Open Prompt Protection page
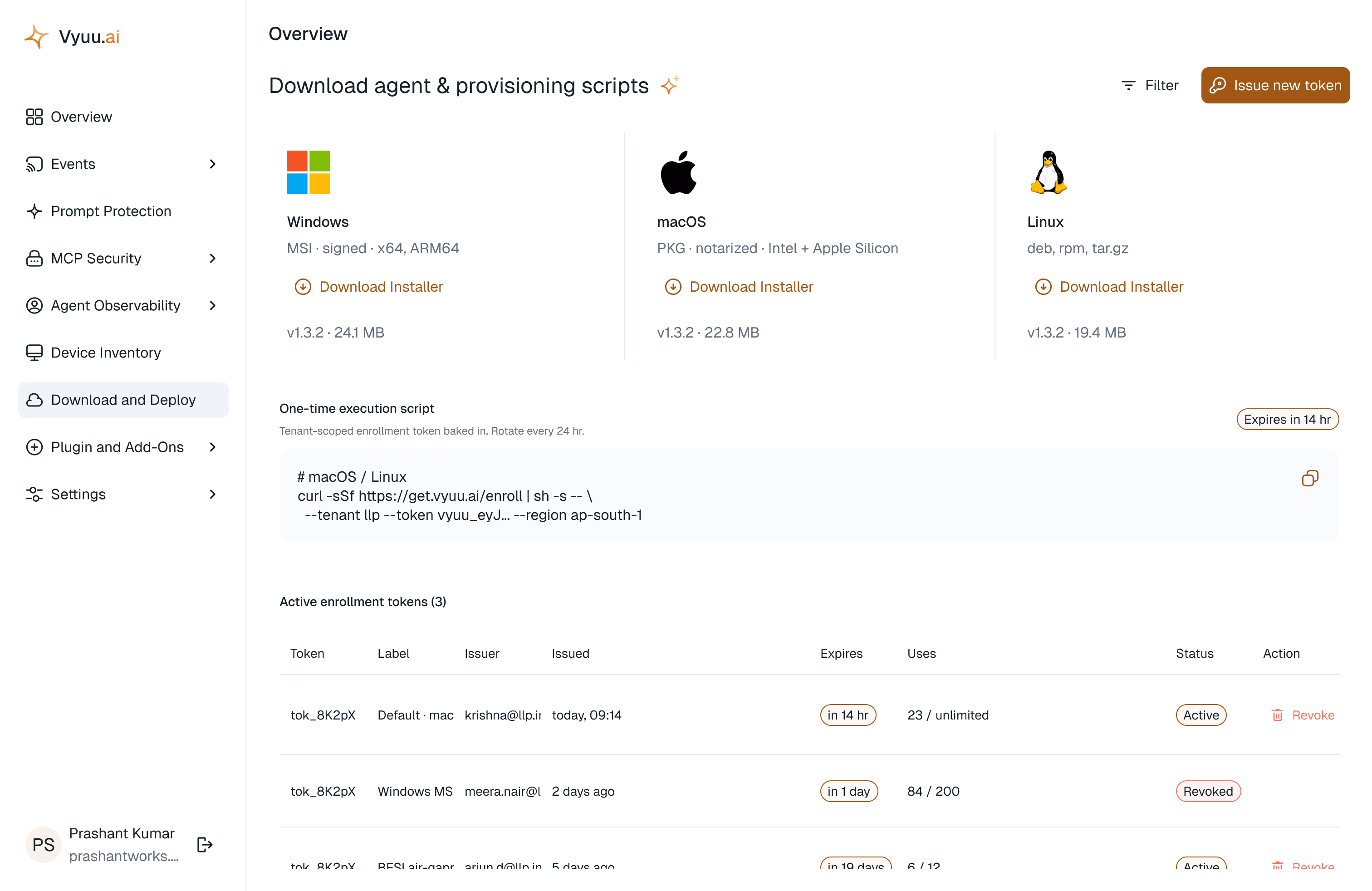Image resolution: width=1372 pixels, height=891 pixels. click(123, 211)
